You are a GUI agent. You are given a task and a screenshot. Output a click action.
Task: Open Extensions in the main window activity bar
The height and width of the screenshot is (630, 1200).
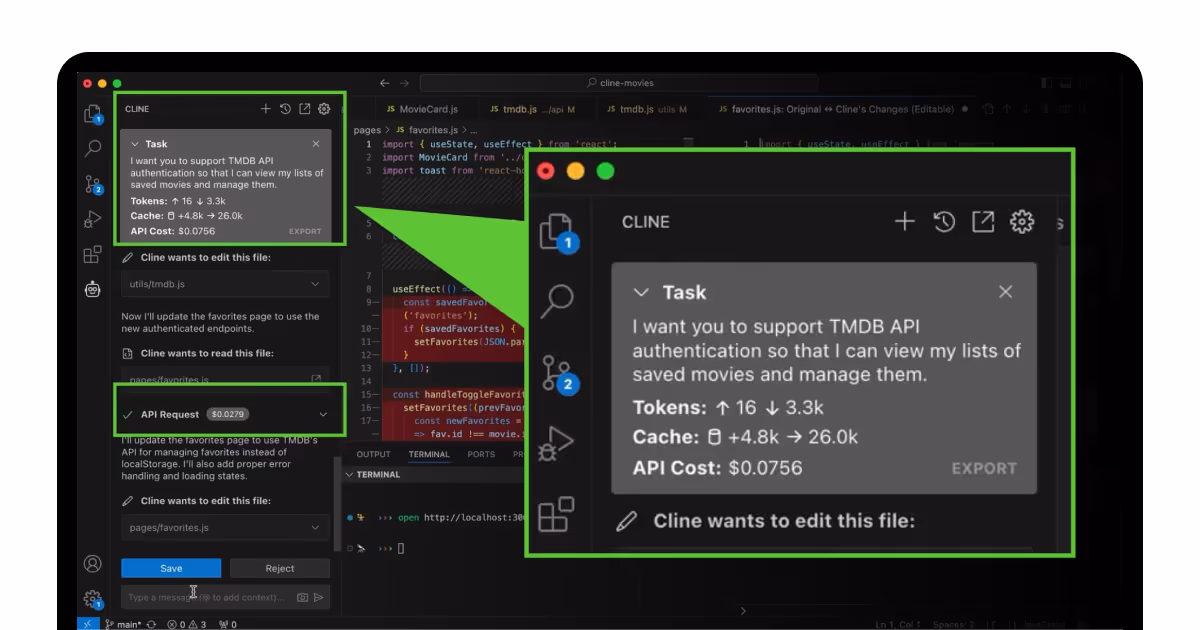tap(92, 254)
